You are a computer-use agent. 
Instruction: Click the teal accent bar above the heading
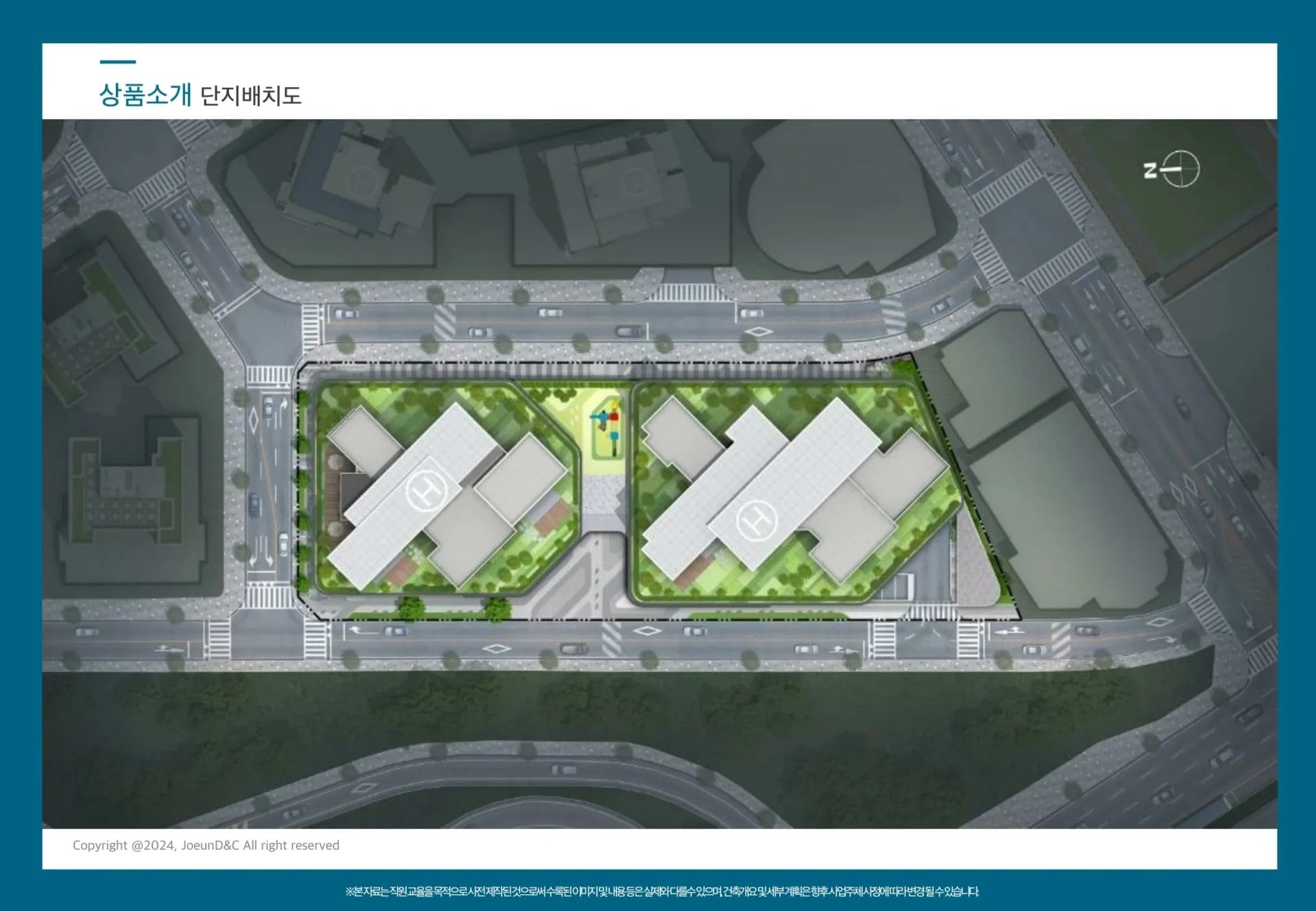118,62
